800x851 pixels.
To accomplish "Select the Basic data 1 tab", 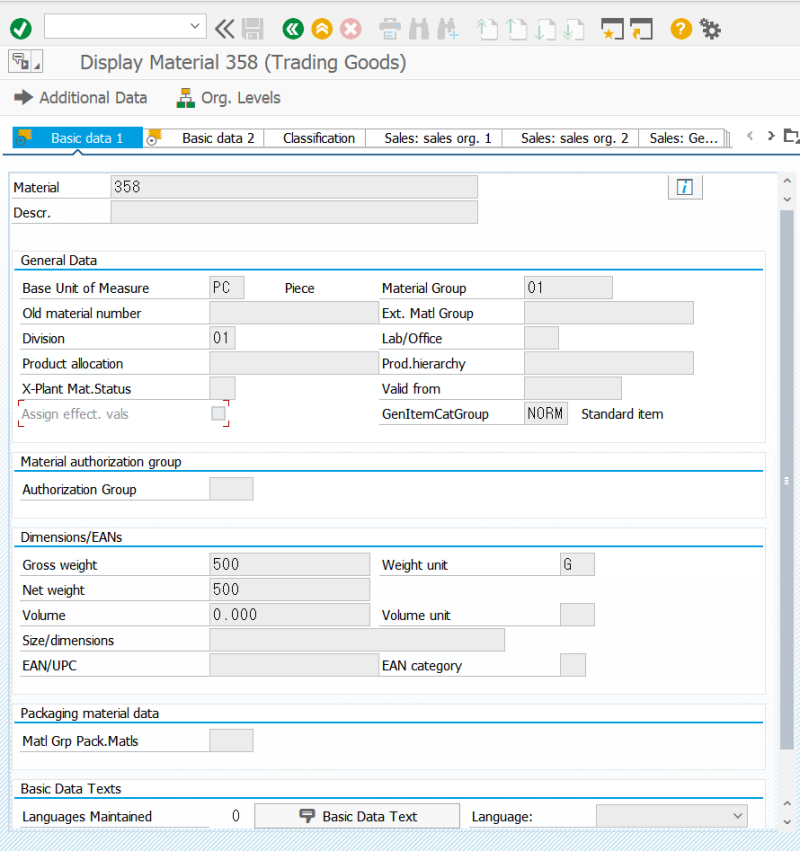I will 78,138.
